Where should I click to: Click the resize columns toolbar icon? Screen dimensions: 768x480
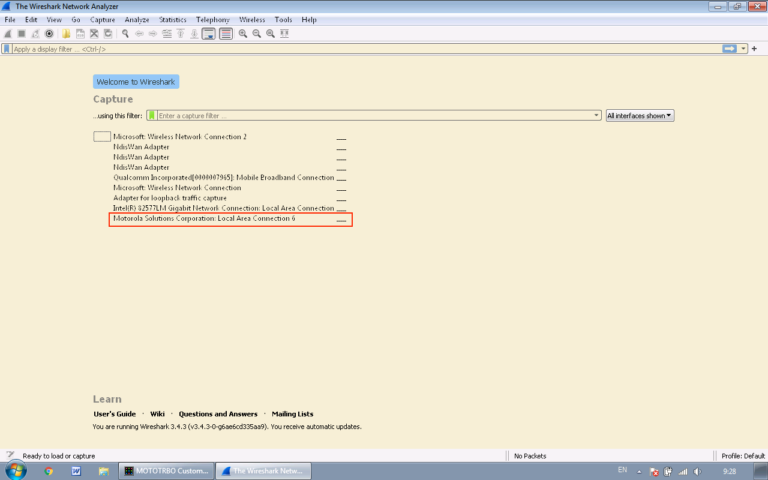click(x=285, y=33)
